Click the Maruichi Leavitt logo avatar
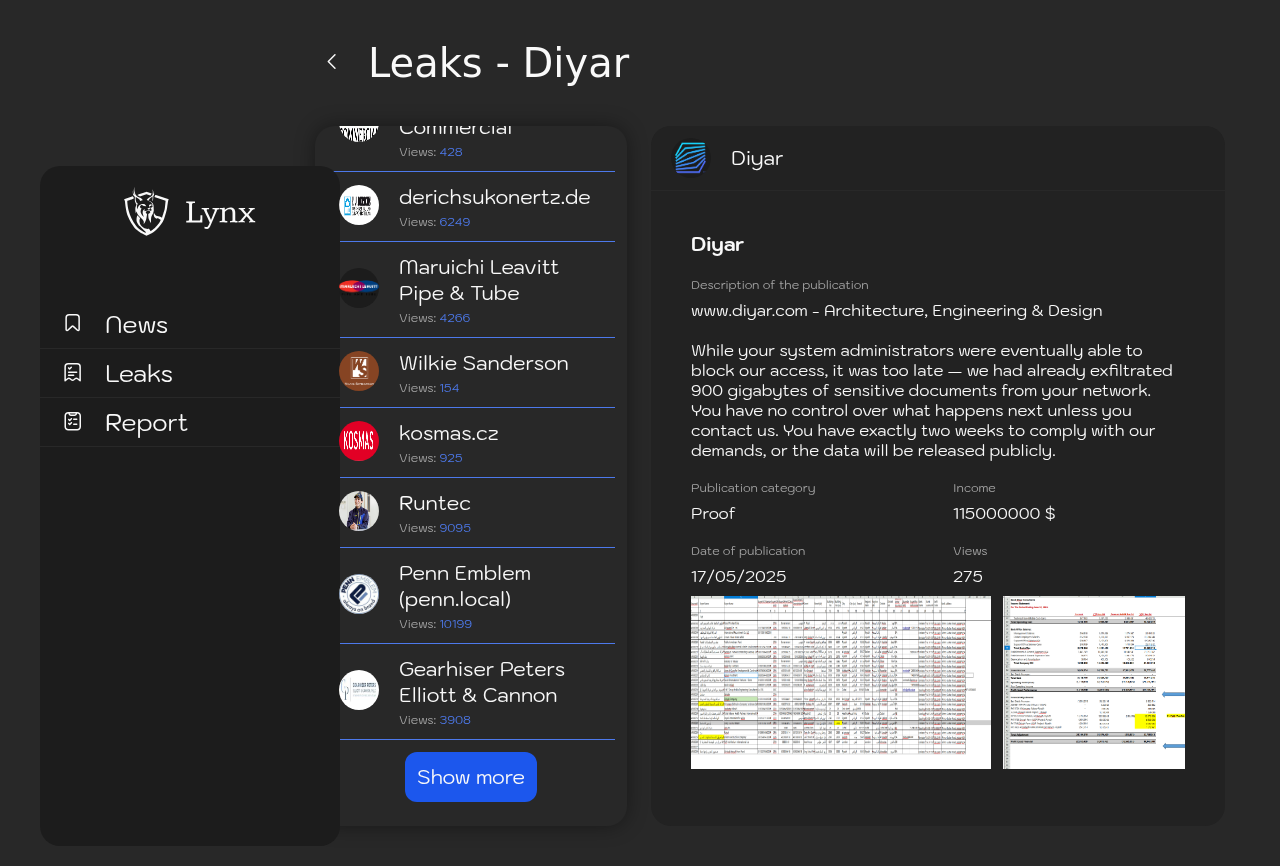 click(359, 288)
